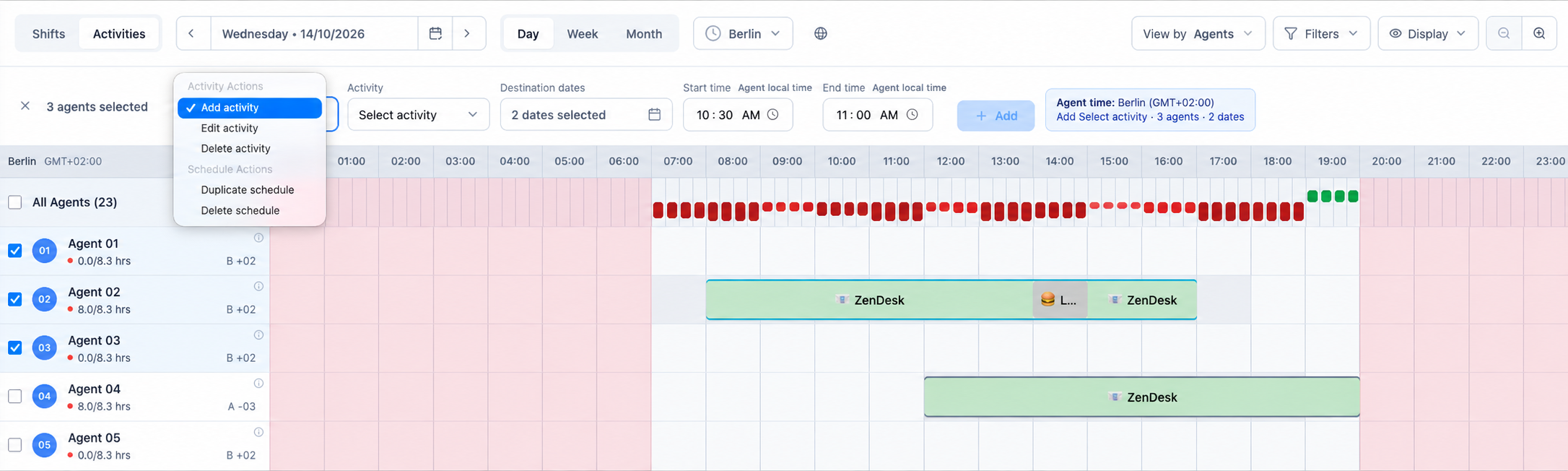Click the Agent 01 name
This screenshot has width=1568, height=471.
(93, 243)
